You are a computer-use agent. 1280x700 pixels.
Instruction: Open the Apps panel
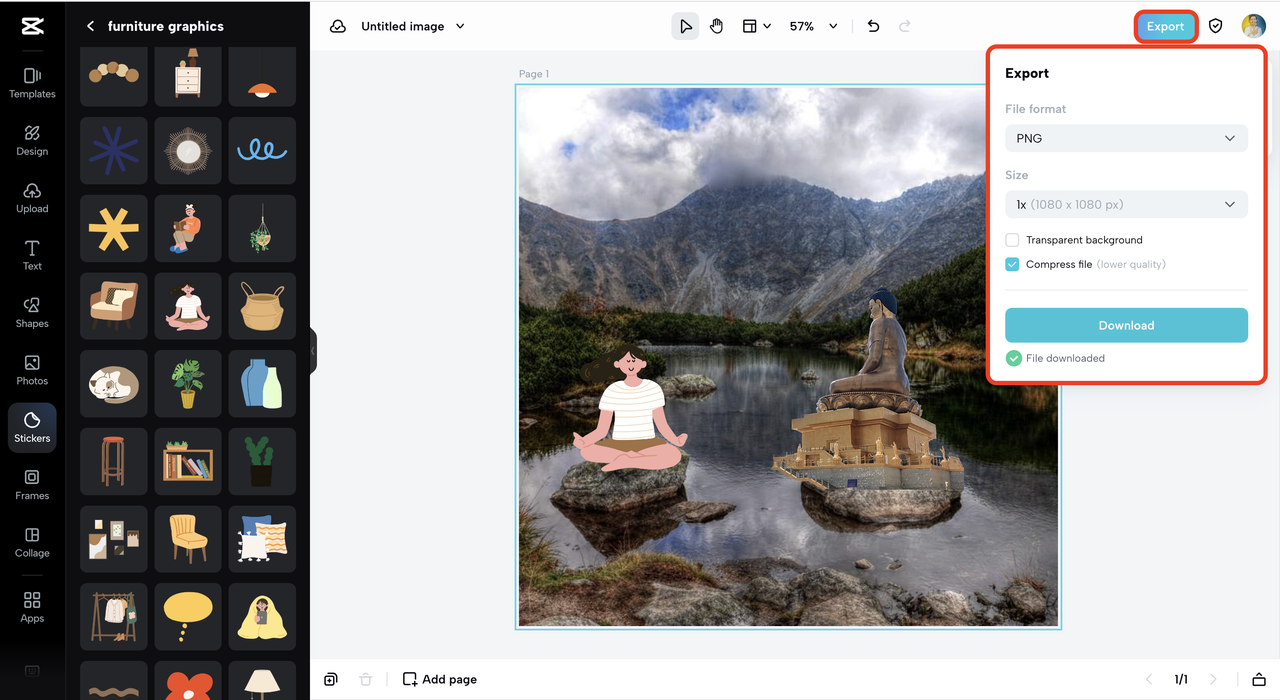coord(32,607)
